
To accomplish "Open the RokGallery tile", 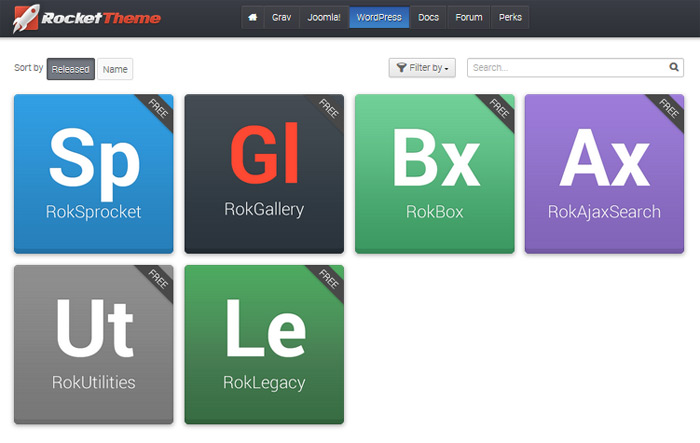I will pos(264,174).
